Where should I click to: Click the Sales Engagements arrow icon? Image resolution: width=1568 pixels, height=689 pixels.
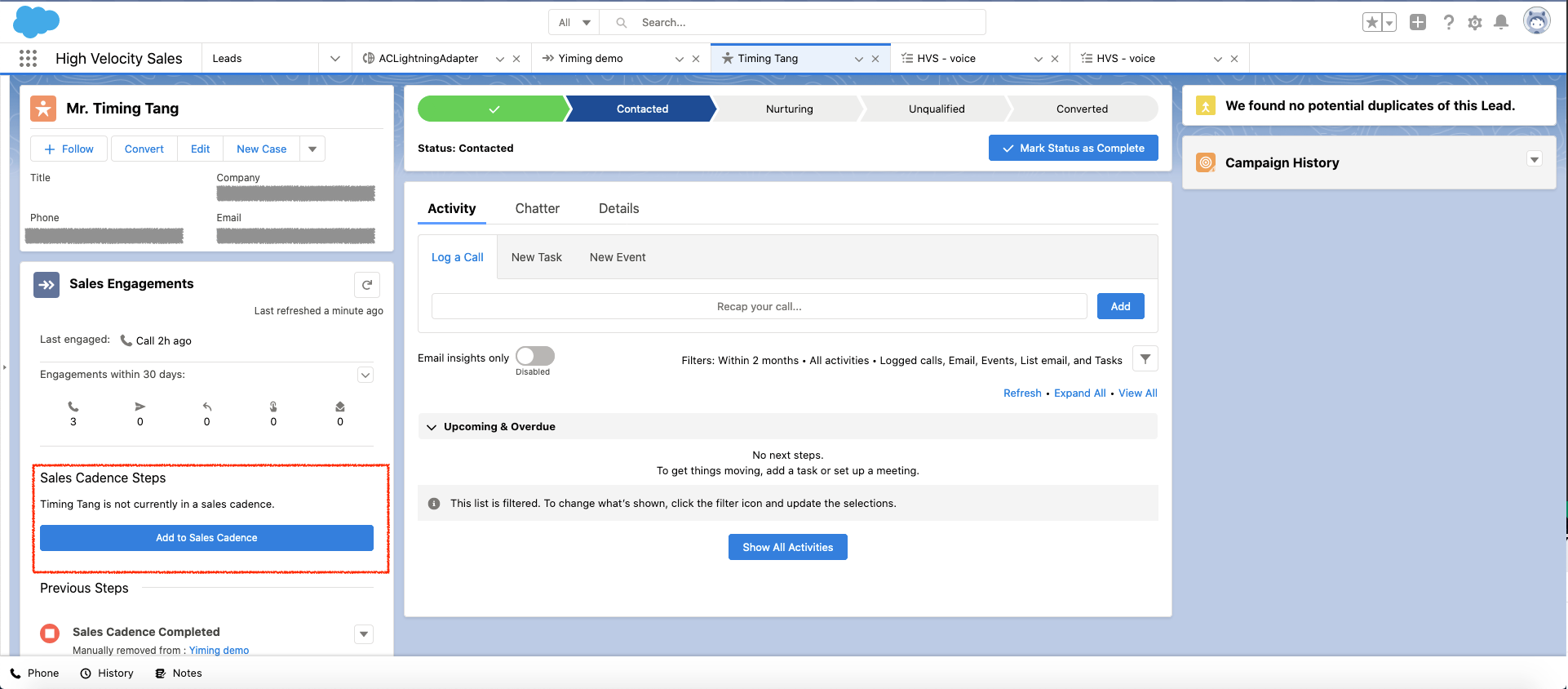[x=47, y=285]
